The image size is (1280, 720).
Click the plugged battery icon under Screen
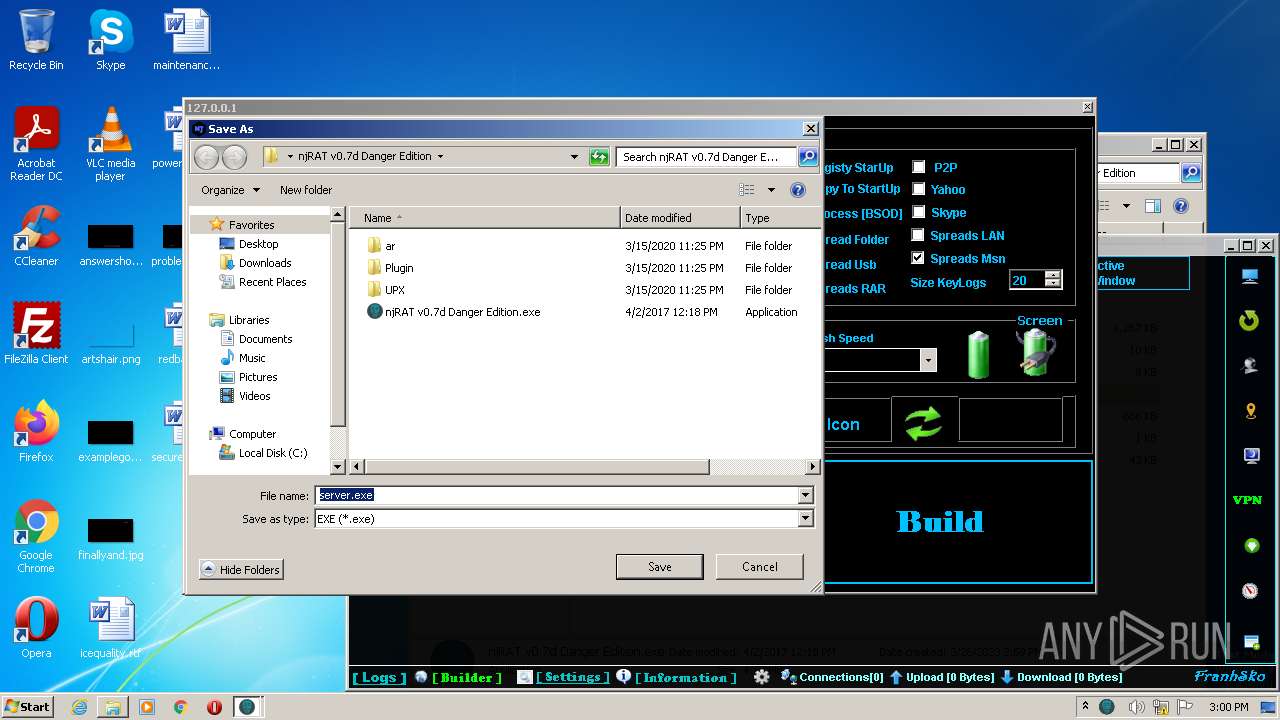point(1037,353)
